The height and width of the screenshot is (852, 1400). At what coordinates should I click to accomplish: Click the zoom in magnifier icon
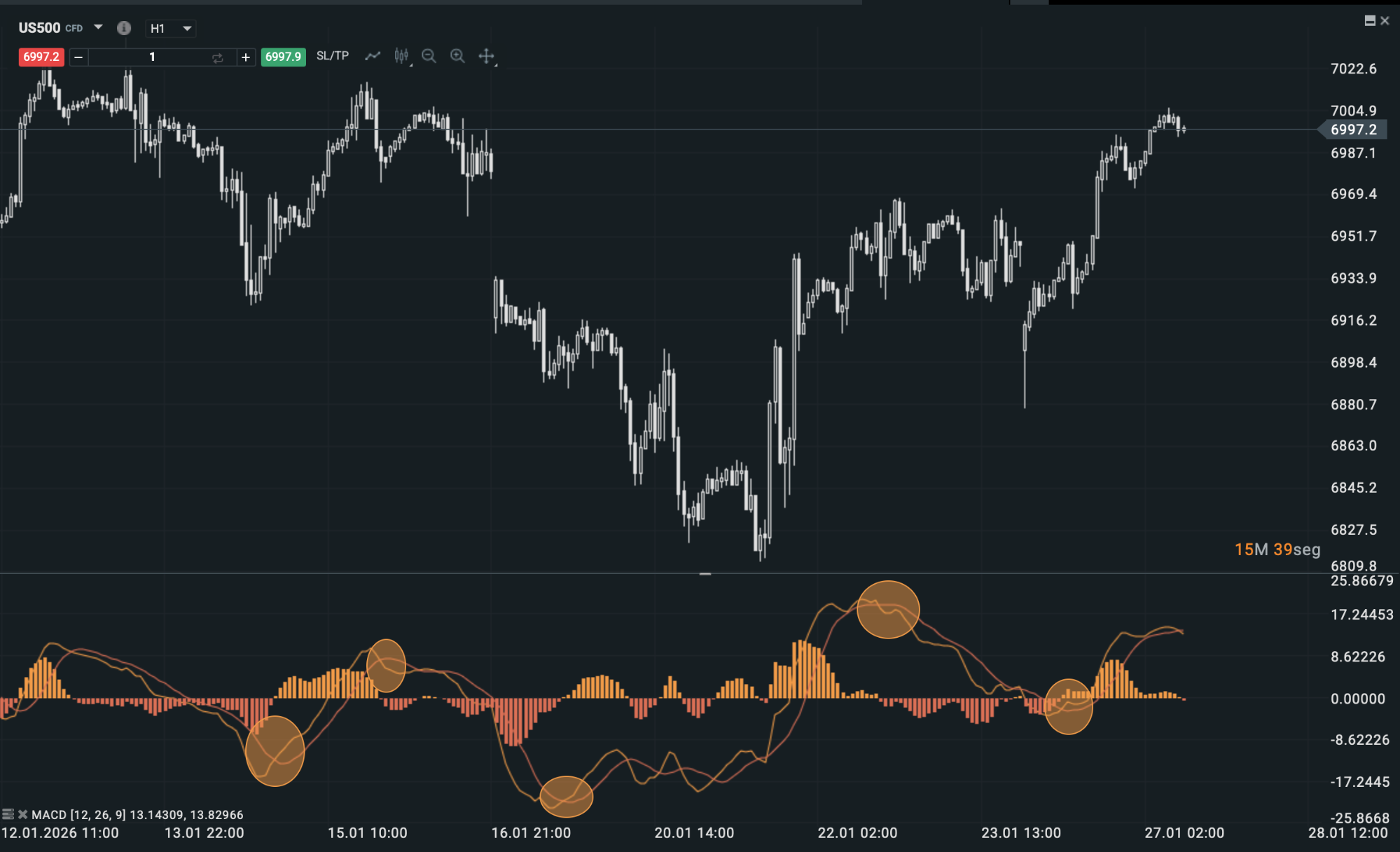point(457,55)
